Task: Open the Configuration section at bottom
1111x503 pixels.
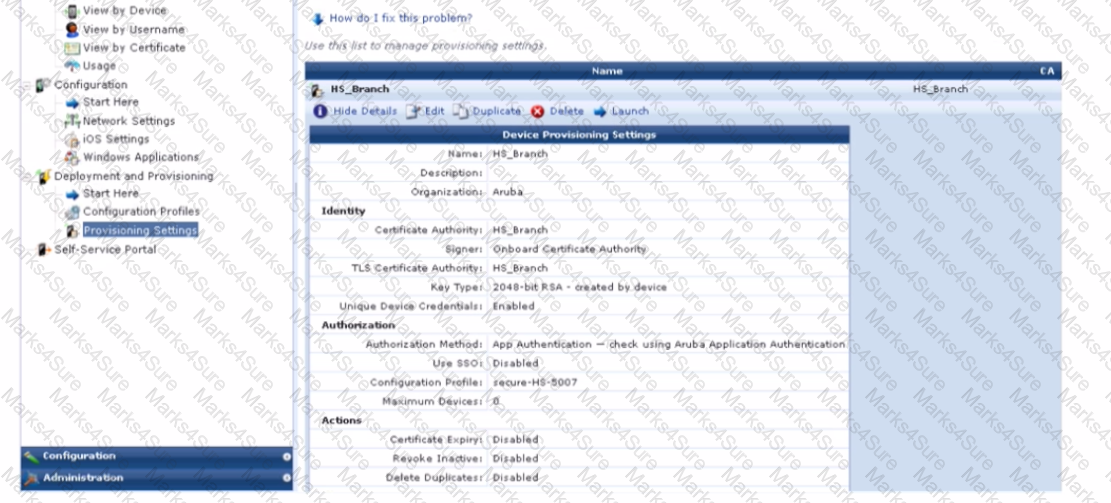Action: coord(157,456)
